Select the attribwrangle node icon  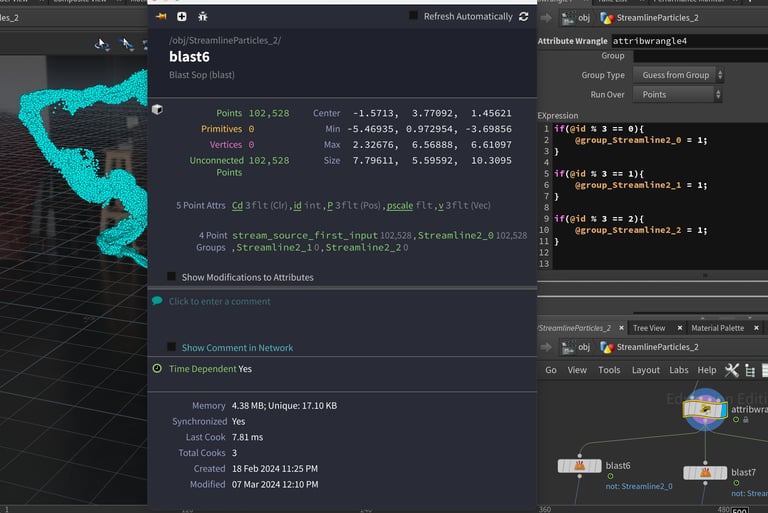pos(705,409)
